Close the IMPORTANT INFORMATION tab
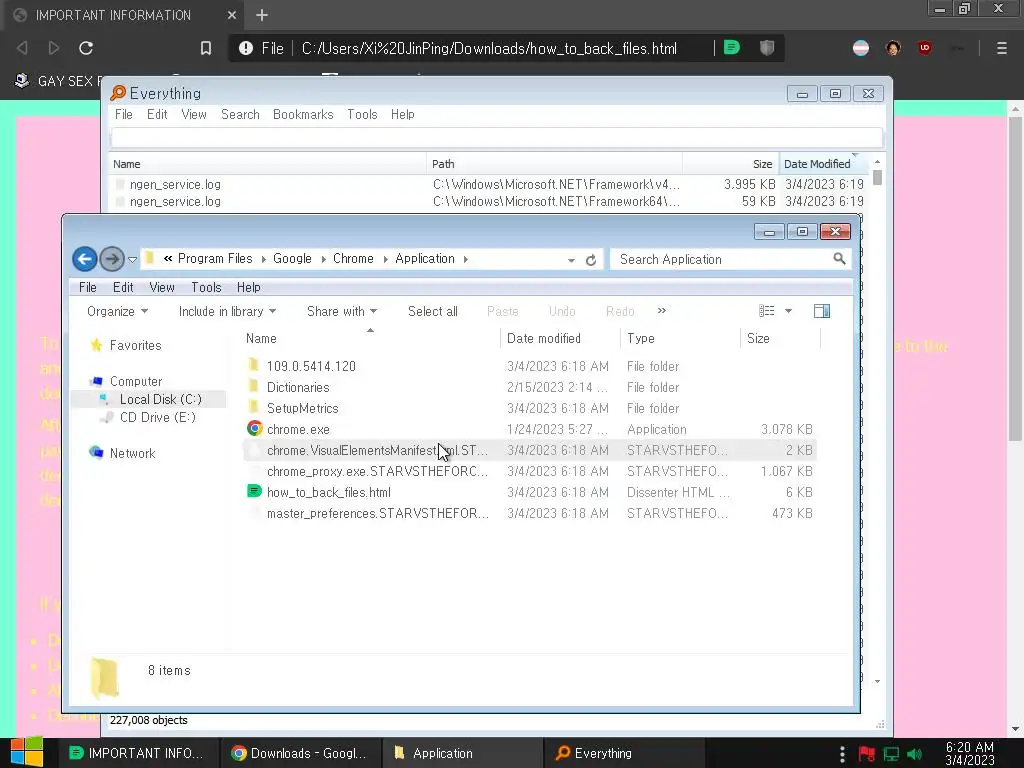Viewport: 1024px width, 768px height. tap(232, 15)
